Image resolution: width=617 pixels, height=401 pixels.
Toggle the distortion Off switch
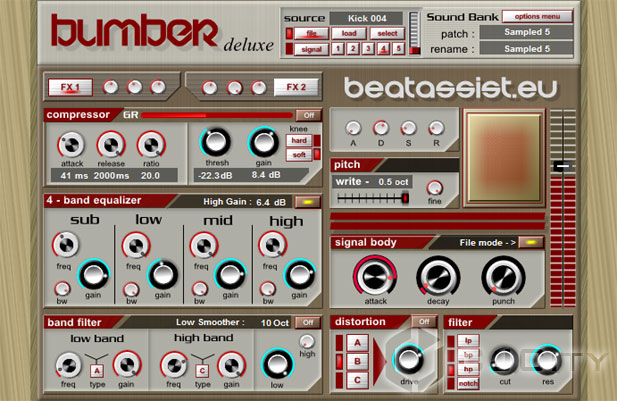pos(424,322)
